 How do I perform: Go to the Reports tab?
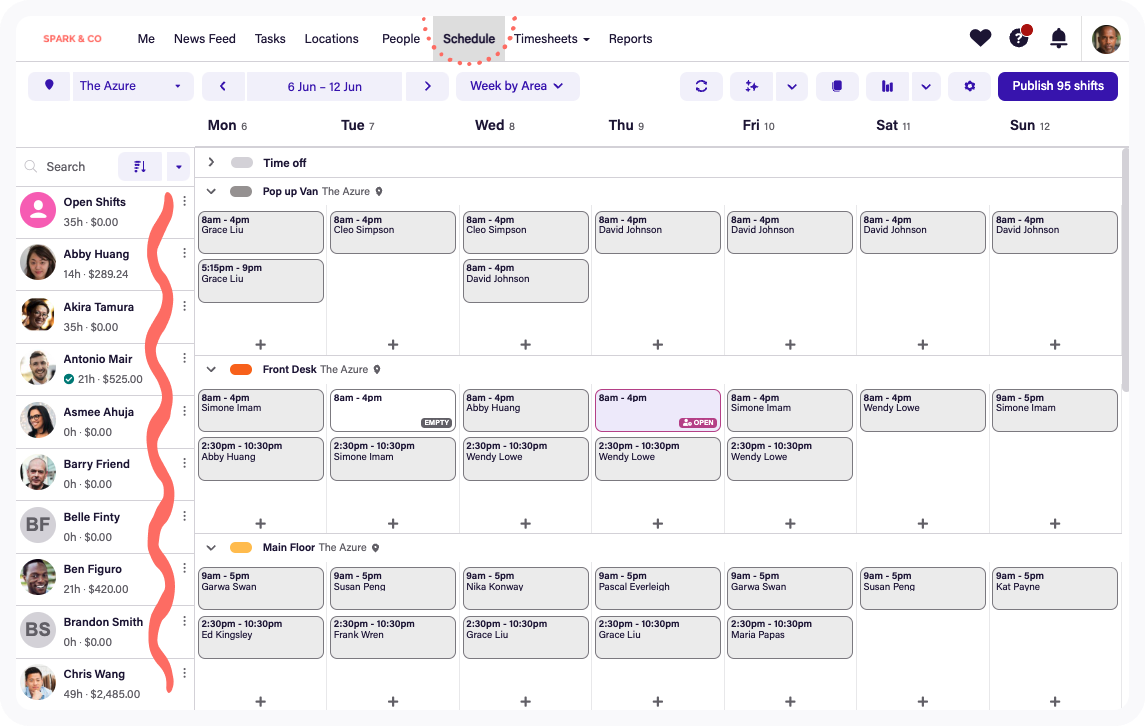[630, 39]
